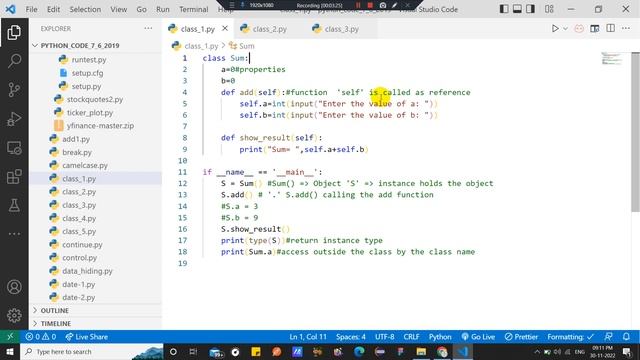Open the Terminal menu
Image resolution: width=640 pixels, height=360 pixels.
pyautogui.click(x=193, y=9)
